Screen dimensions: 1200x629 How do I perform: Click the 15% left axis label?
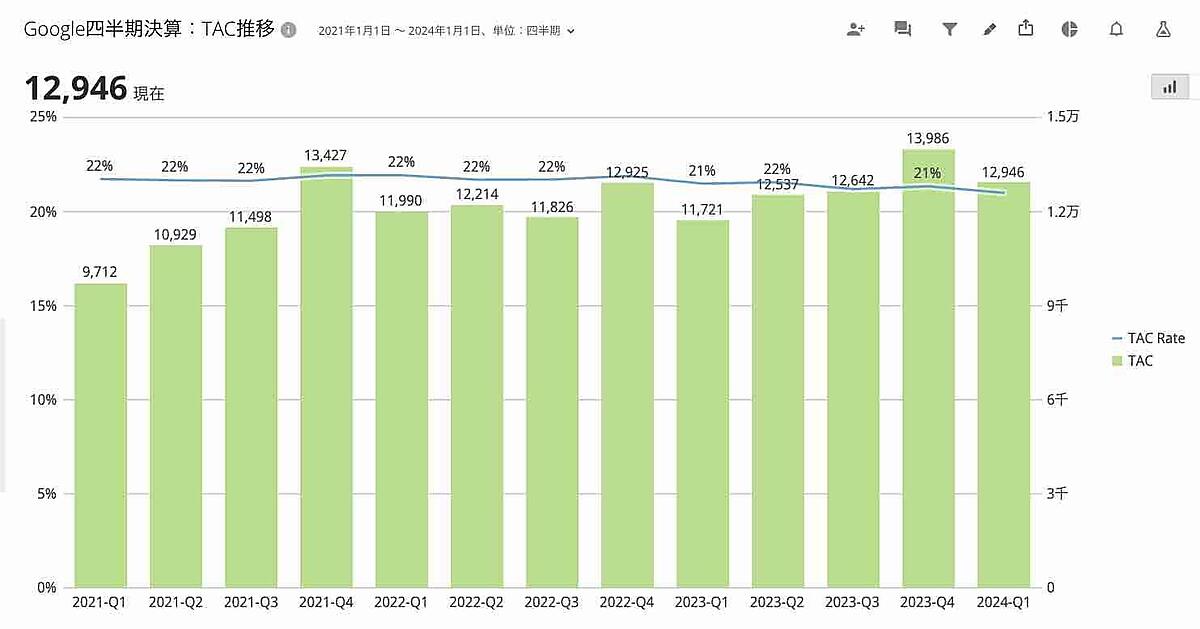pos(43,305)
